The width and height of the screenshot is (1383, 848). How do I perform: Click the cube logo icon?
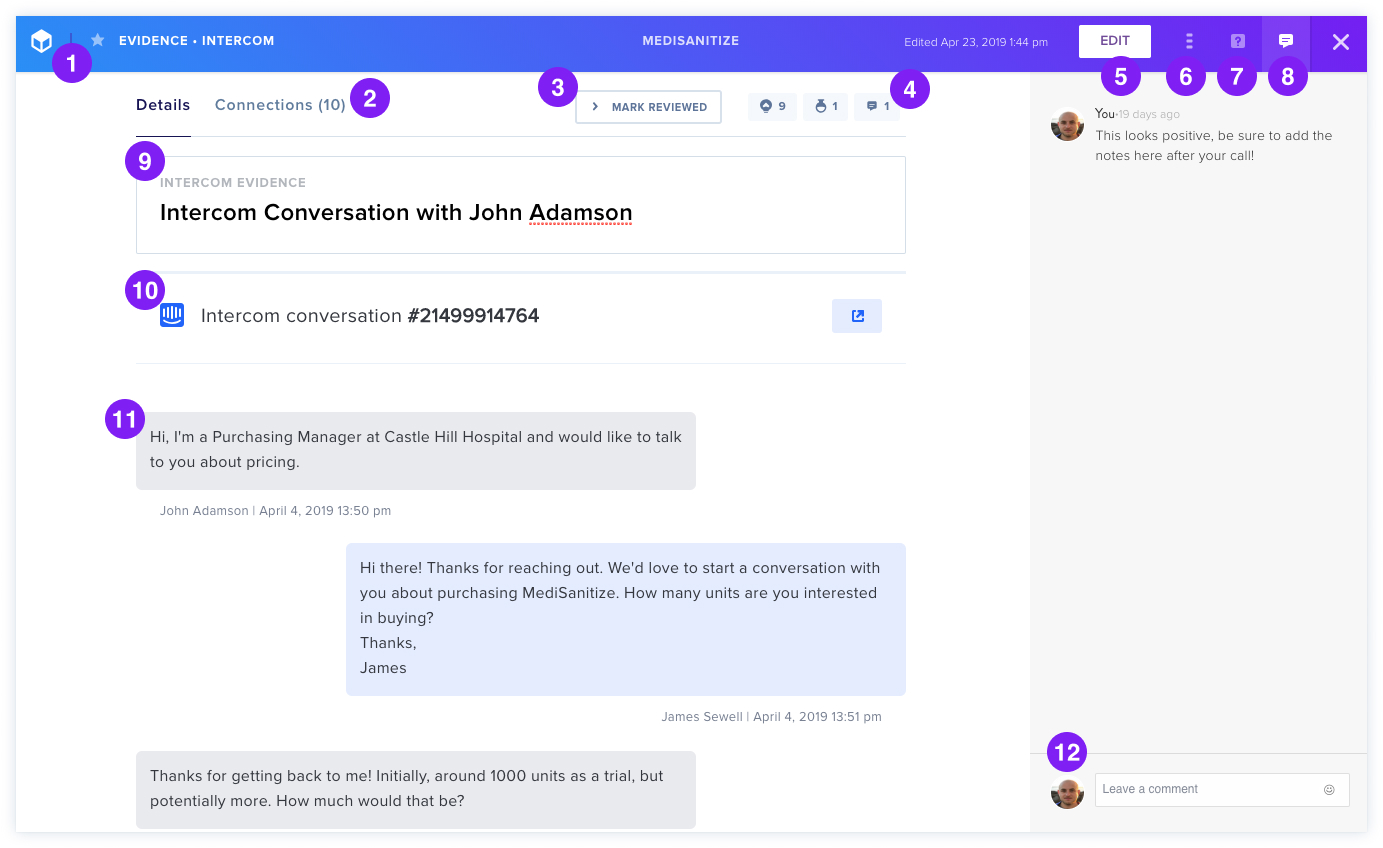pos(41,41)
